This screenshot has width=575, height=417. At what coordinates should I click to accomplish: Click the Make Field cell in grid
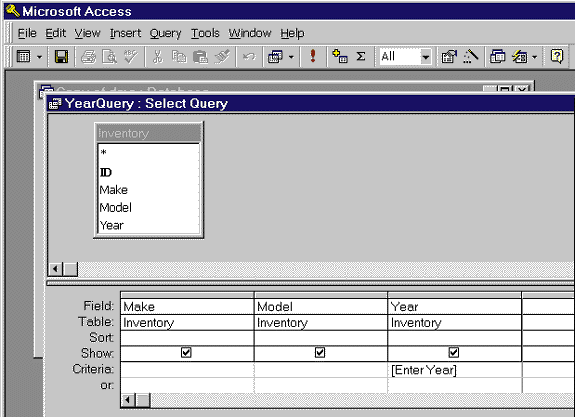[187, 307]
